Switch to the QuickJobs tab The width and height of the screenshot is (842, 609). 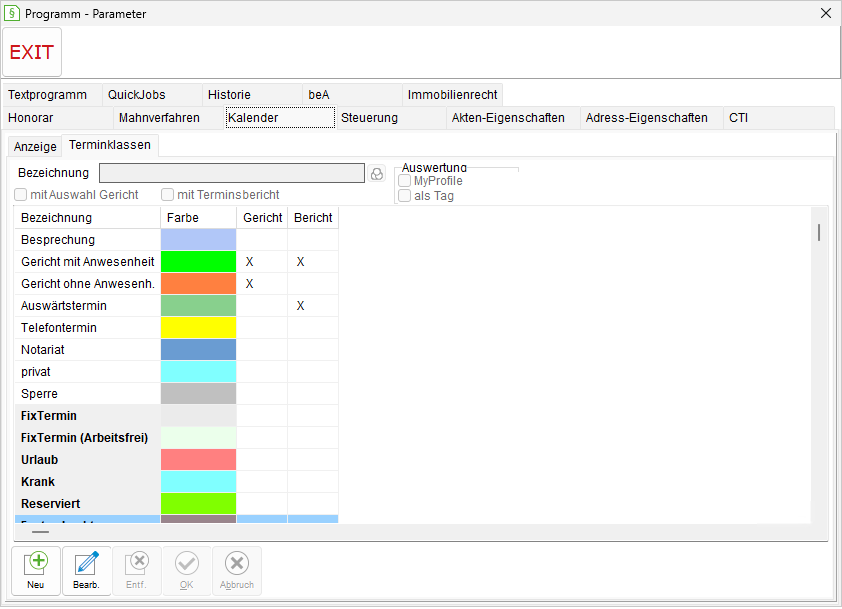[152, 95]
